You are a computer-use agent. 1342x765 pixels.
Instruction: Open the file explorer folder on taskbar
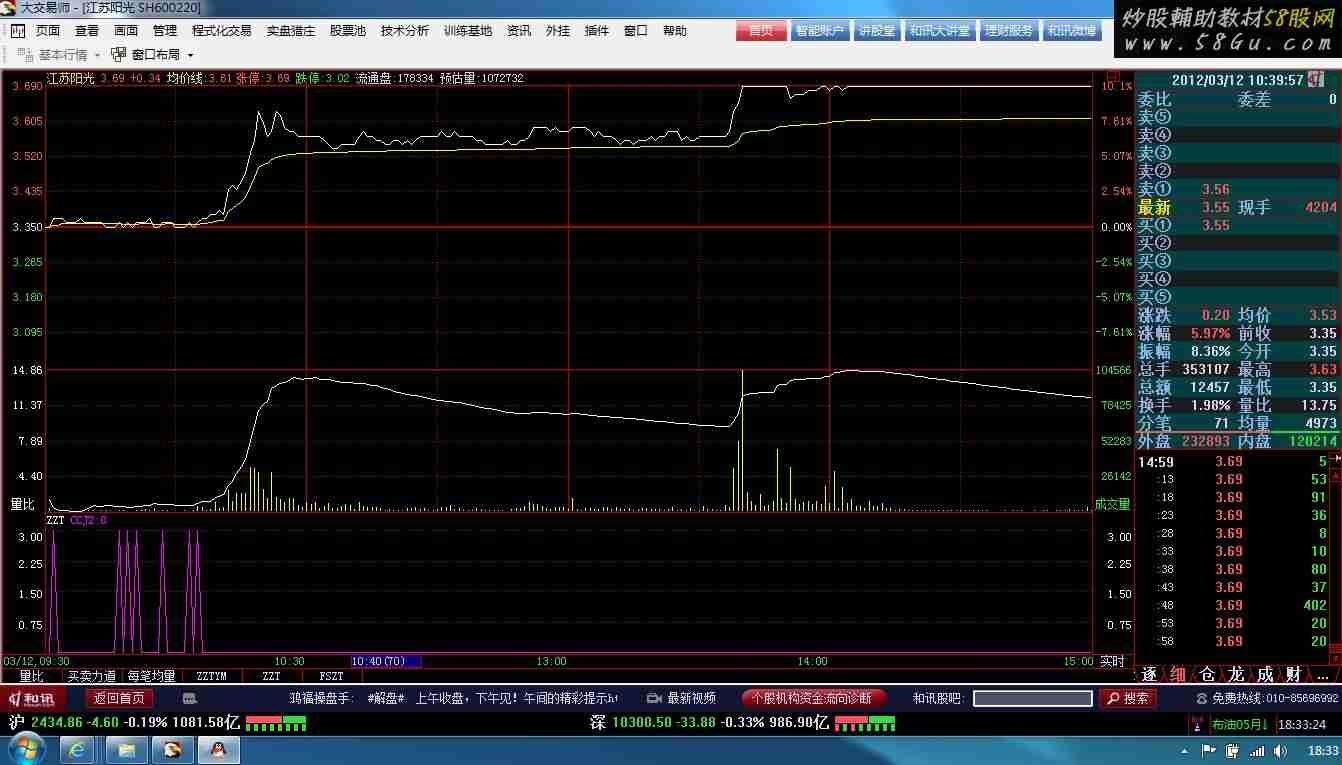point(126,748)
